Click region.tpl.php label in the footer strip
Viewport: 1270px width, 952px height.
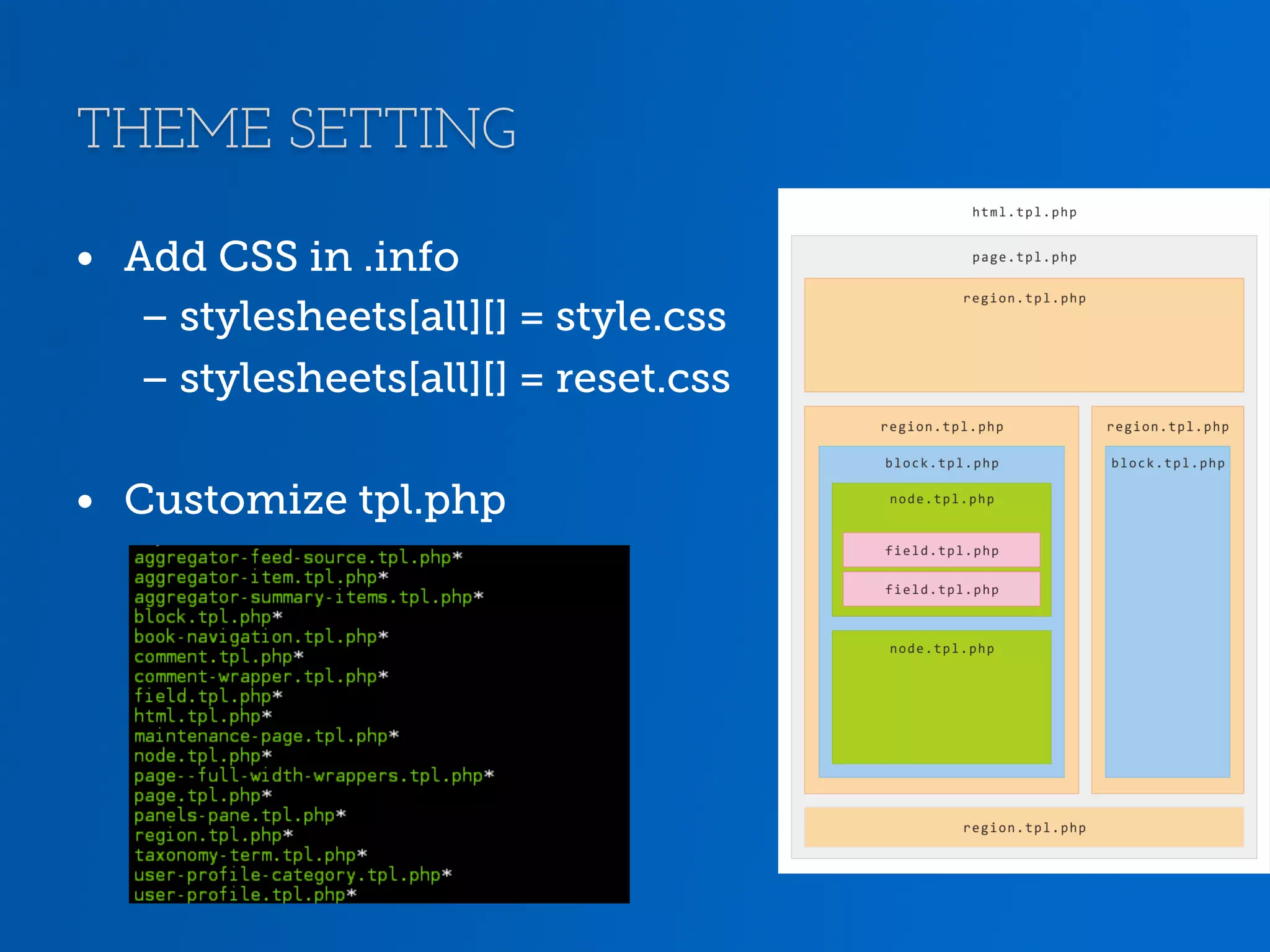tap(1024, 828)
